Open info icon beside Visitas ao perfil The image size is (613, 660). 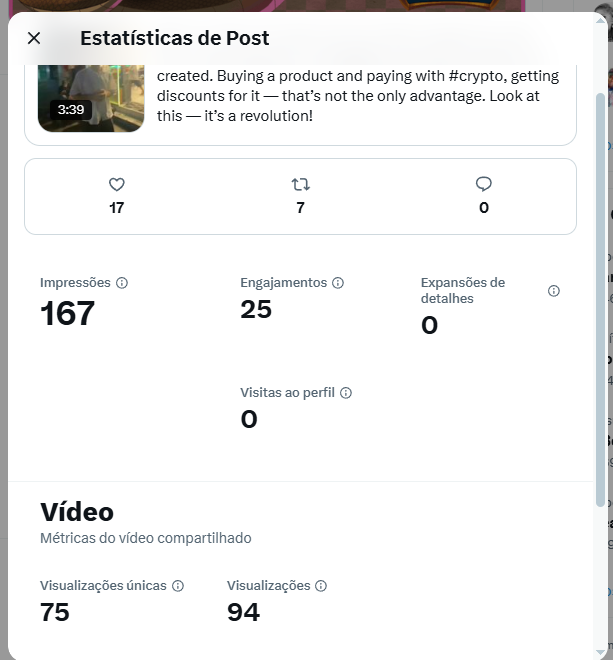(346, 393)
